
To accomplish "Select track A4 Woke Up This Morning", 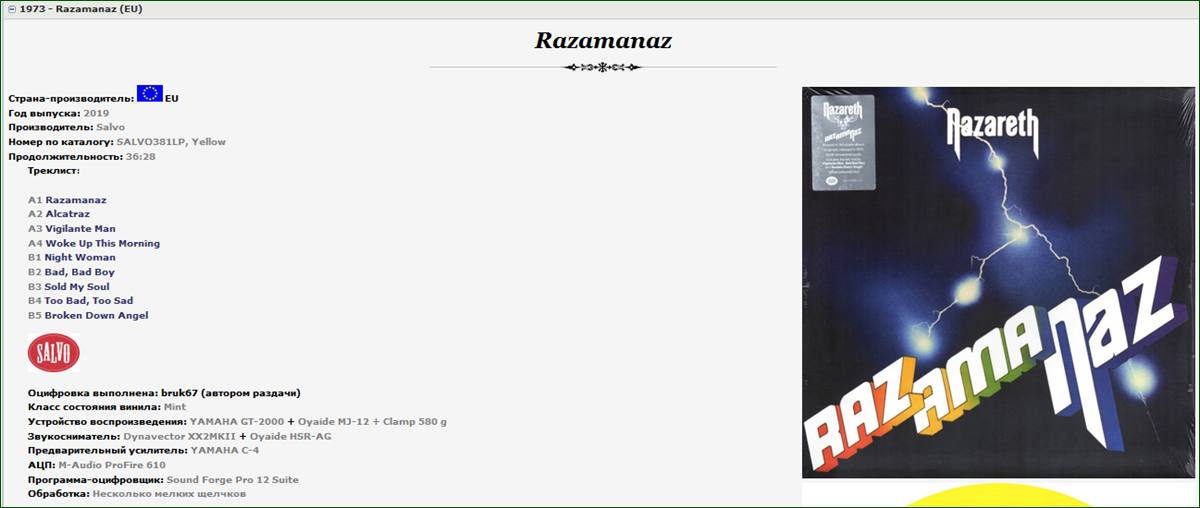I will click(94, 243).
